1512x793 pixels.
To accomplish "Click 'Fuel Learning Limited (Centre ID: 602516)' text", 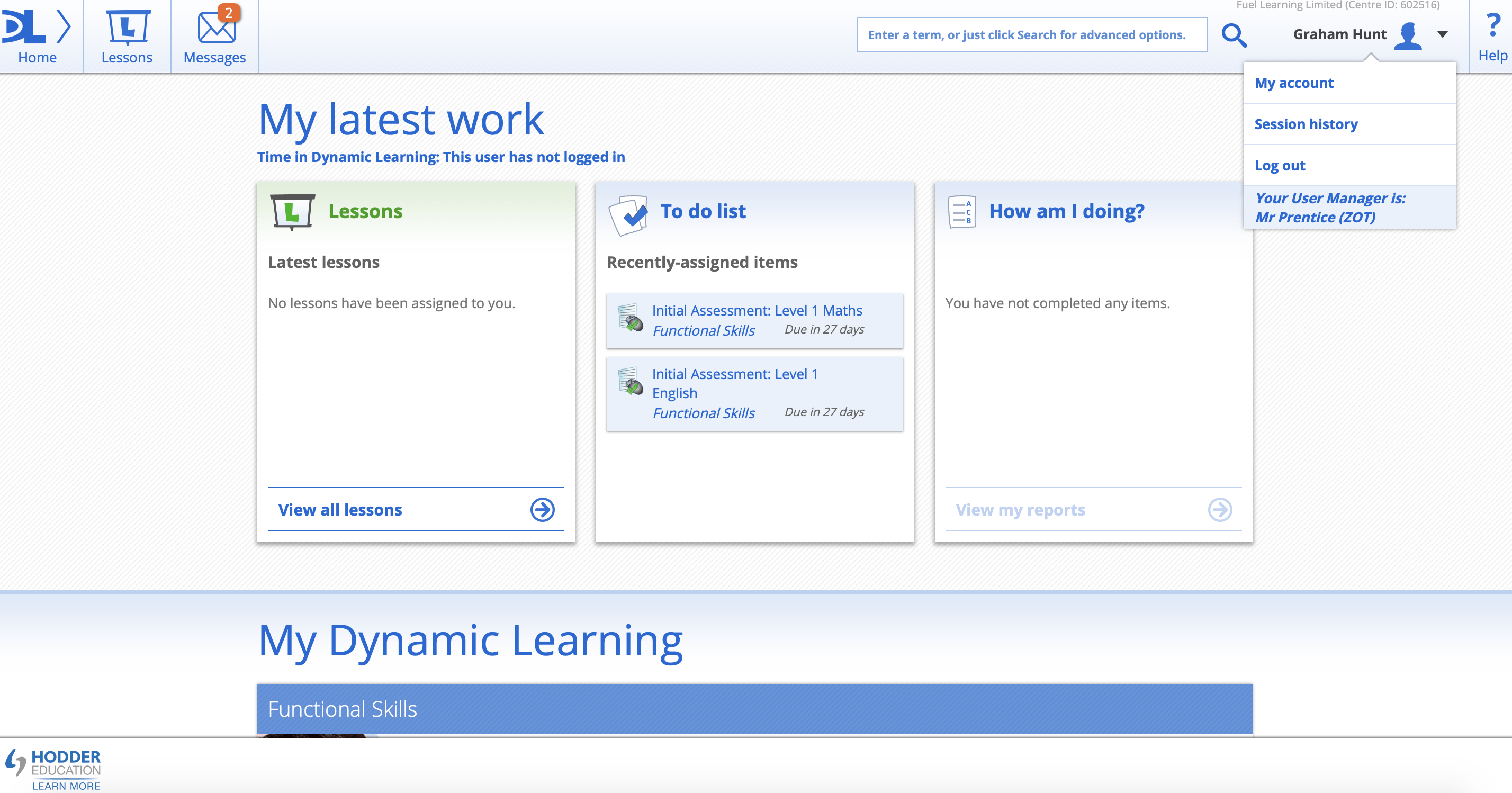I will (x=1338, y=5).
